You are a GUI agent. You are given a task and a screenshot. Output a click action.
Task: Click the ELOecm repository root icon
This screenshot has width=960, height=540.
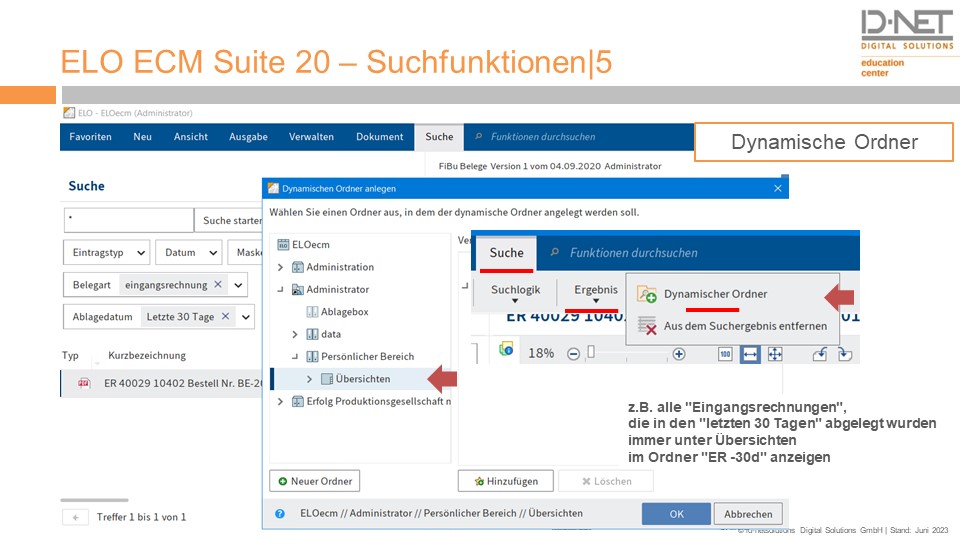283,244
